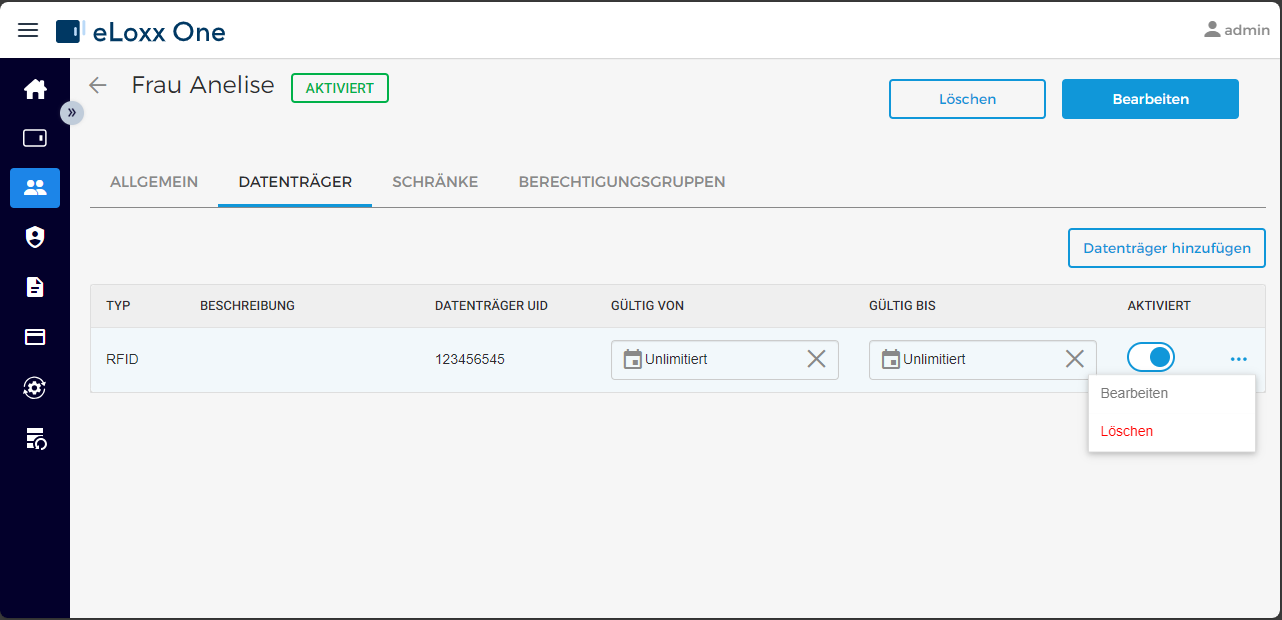Click the Bearbeiten button at top

click(x=1150, y=99)
